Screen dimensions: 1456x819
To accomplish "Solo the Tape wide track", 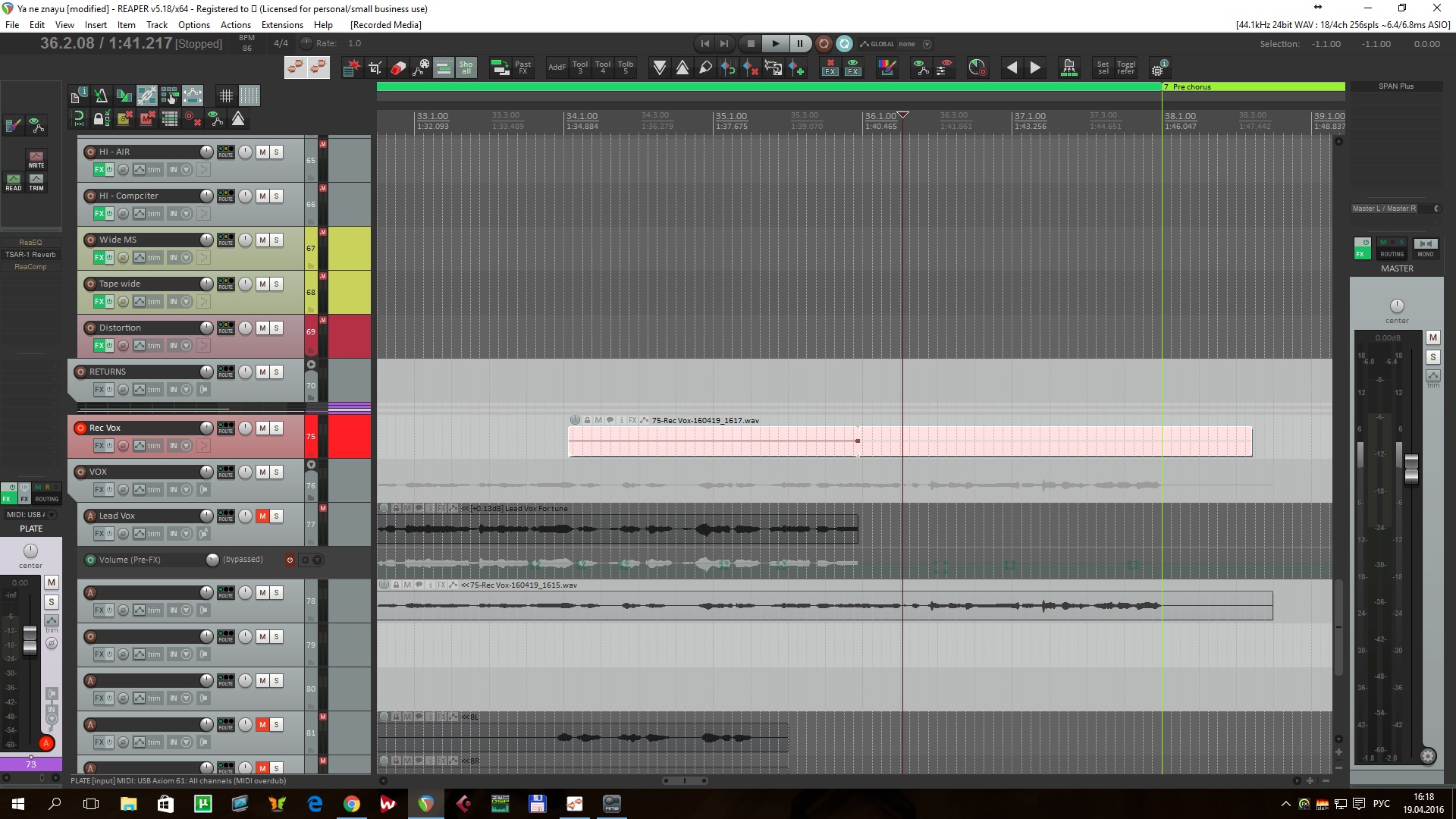I will click(x=277, y=284).
